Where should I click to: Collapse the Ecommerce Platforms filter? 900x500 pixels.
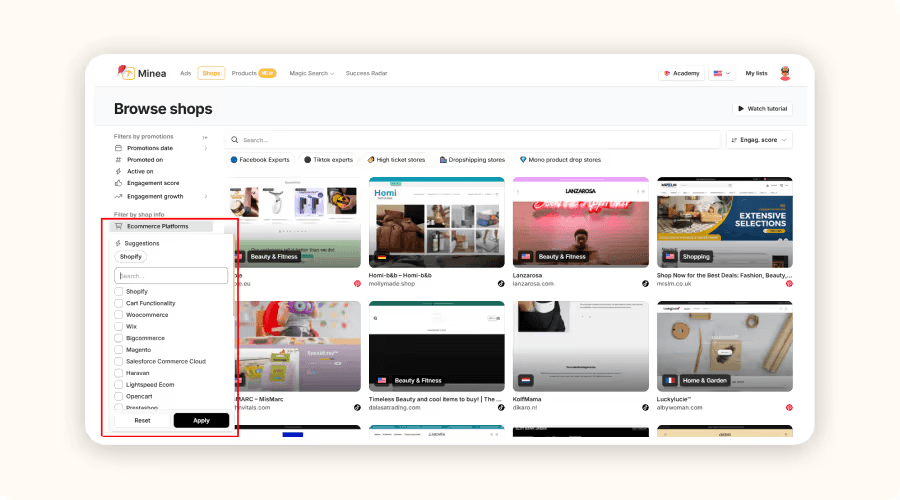pyautogui.click(x=161, y=226)
